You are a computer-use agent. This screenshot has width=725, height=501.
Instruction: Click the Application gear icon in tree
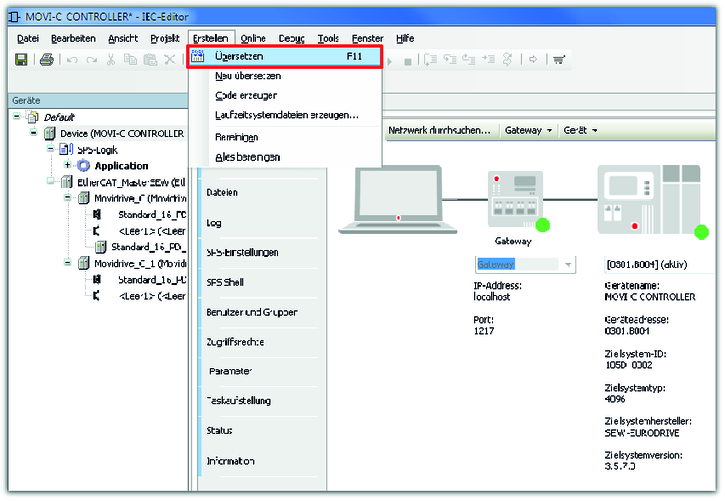83,166
